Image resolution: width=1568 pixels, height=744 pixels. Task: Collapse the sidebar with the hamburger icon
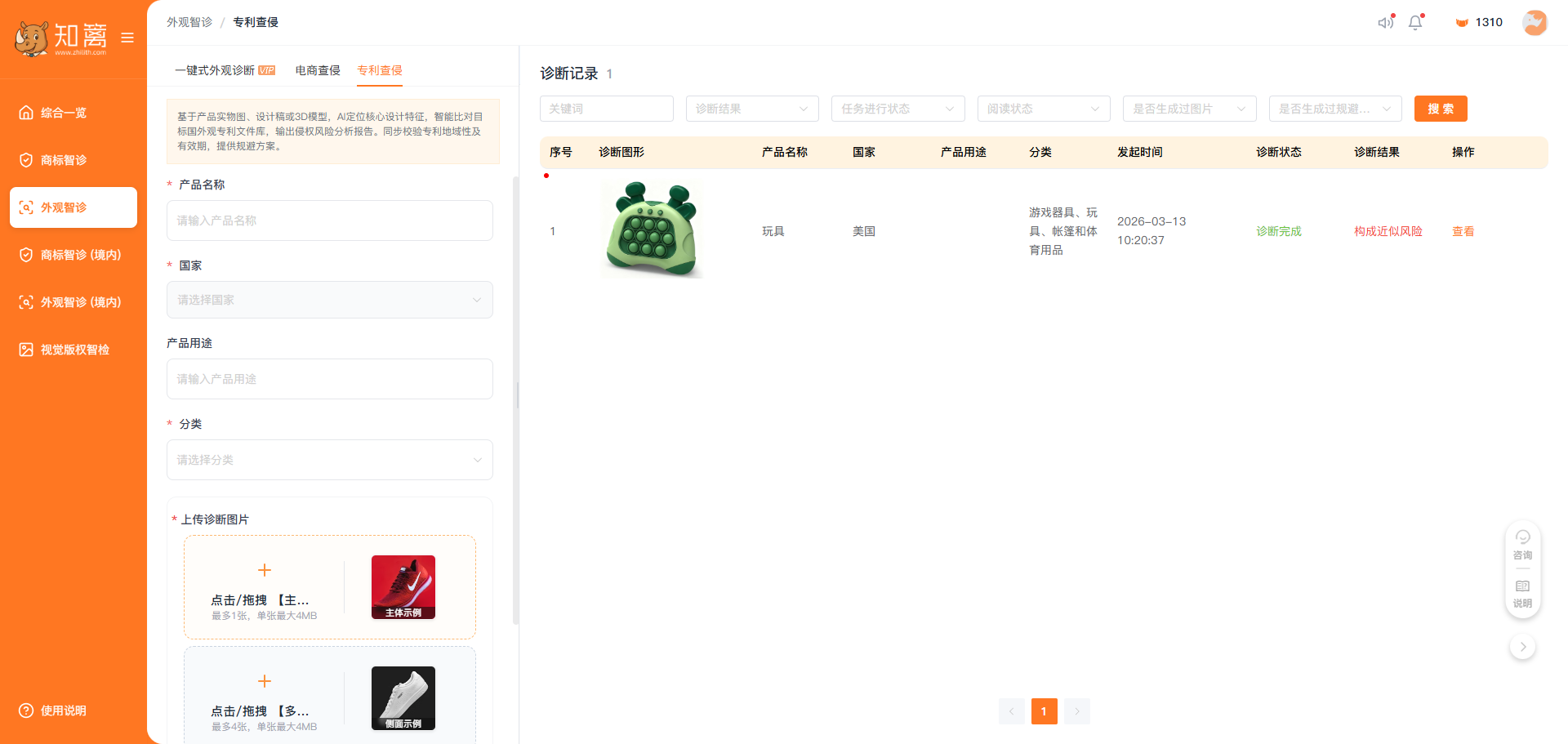click(x=127, y=38)
